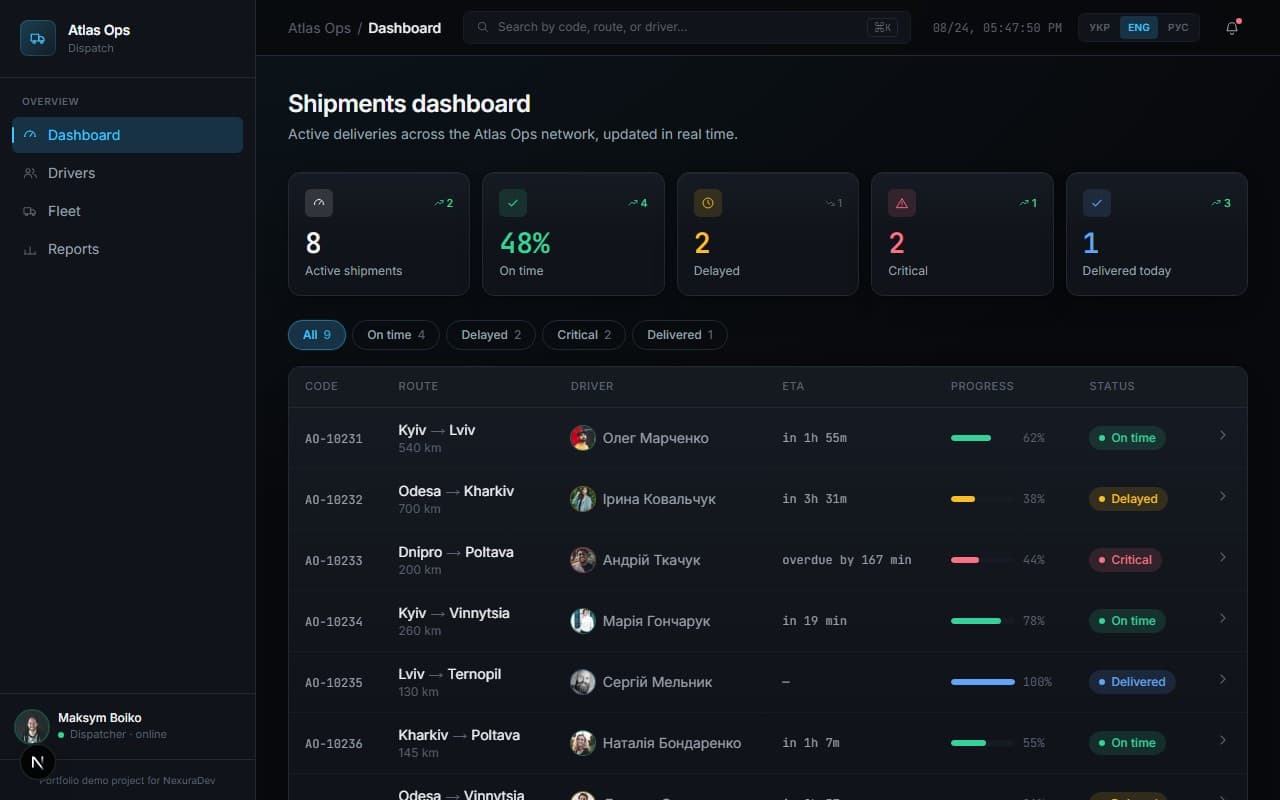Click the 38% progress bar for Odesa → Kharkiv
1280x800 pixels.
pos(982,499)
